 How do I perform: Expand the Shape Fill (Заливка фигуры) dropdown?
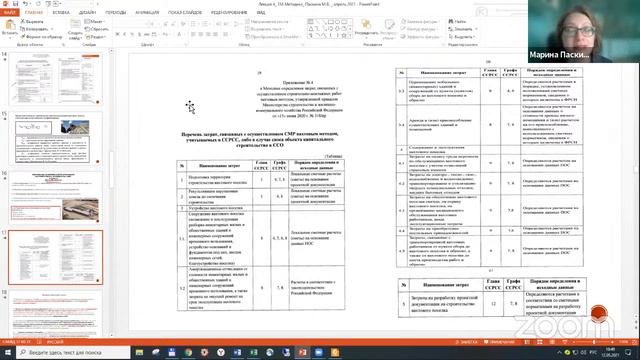pyautogui.click(x=420, y=21)
